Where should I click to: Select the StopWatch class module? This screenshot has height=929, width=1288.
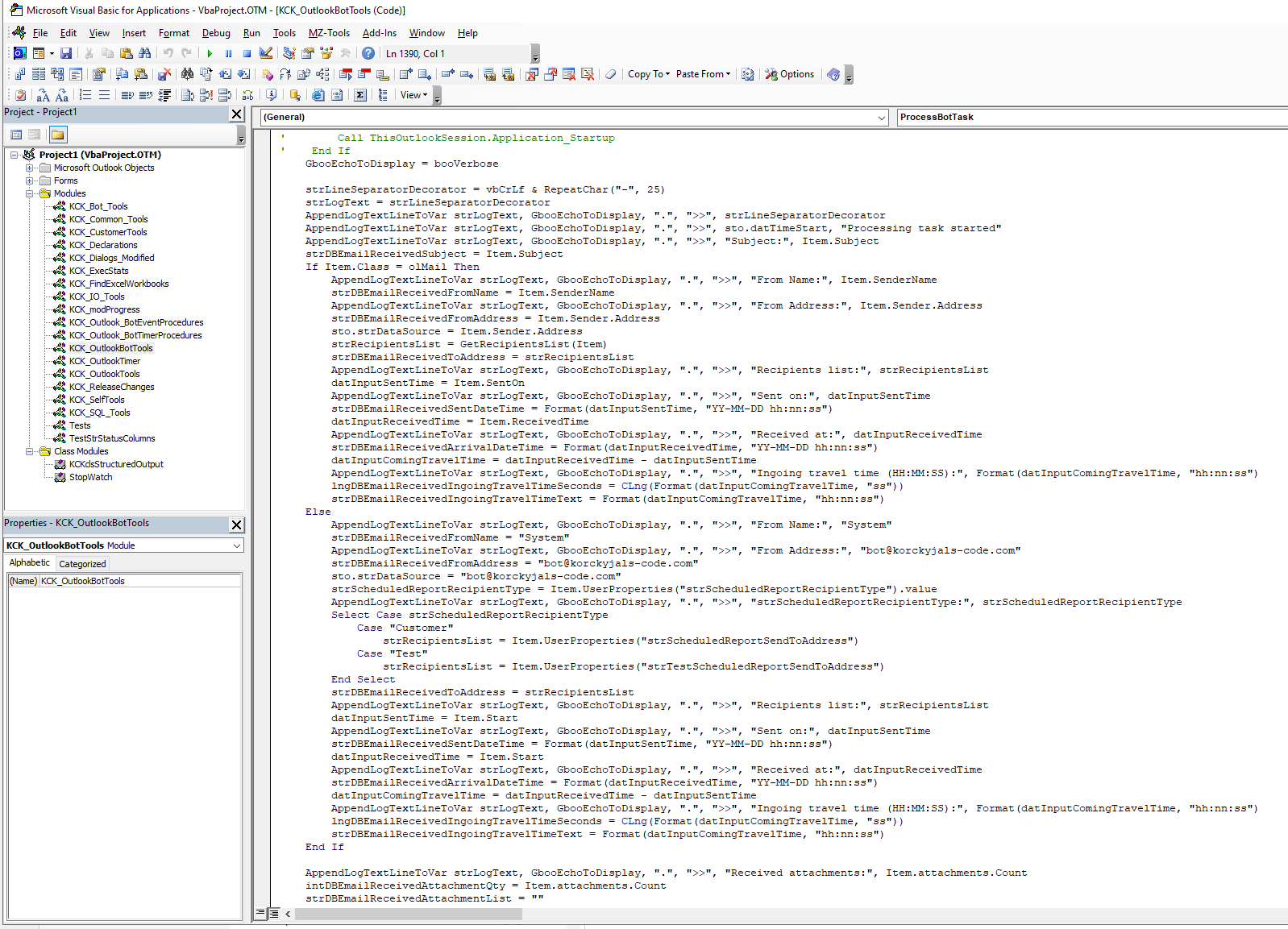coord(90,477)
